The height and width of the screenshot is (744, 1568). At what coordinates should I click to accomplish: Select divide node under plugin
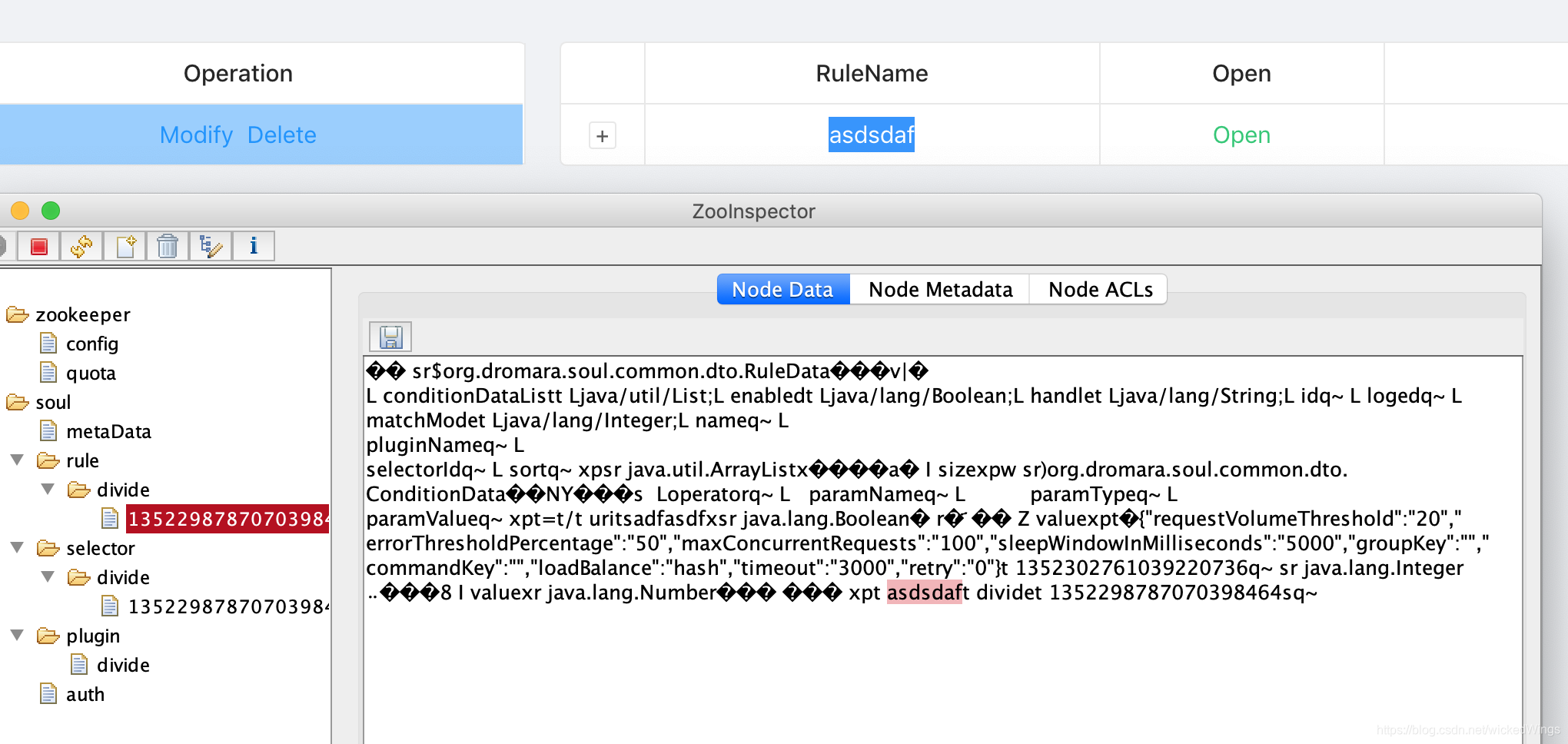123,665
